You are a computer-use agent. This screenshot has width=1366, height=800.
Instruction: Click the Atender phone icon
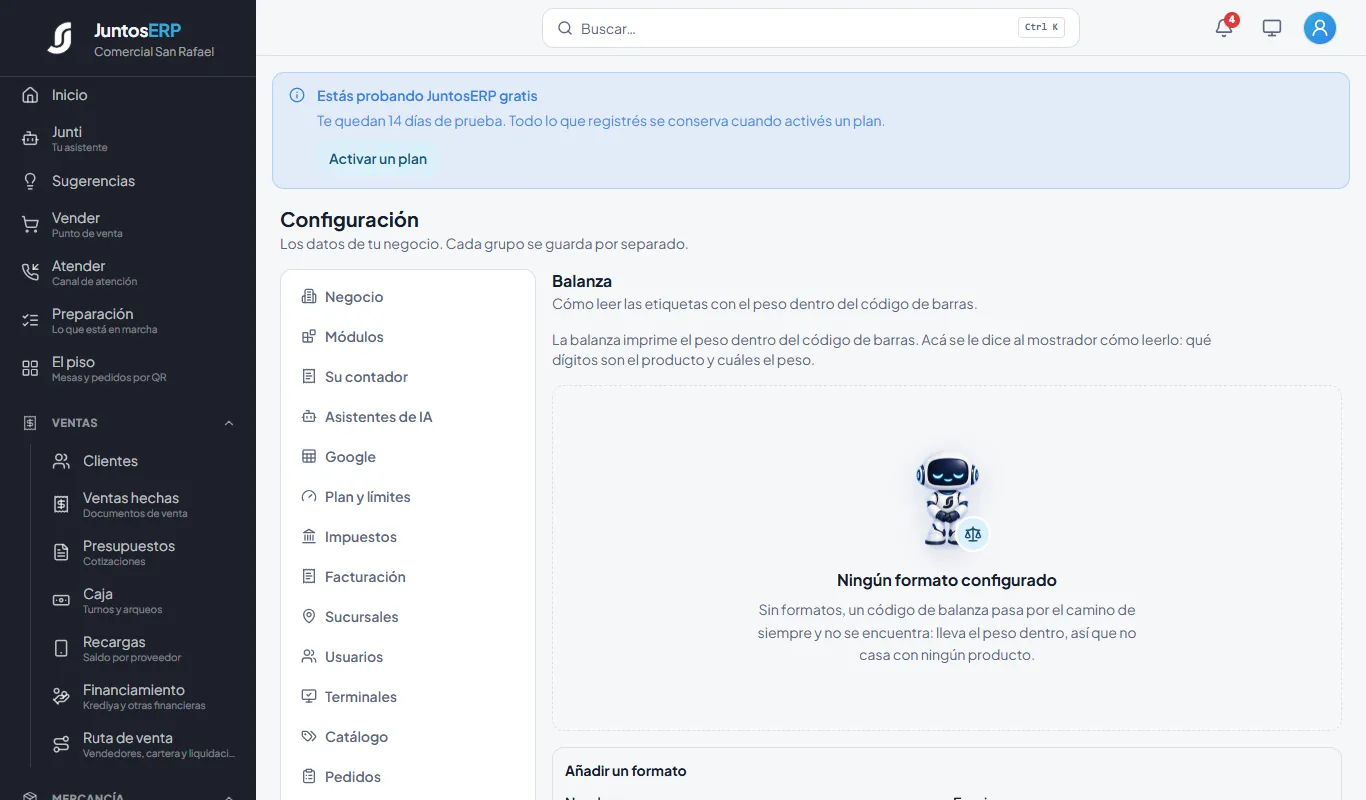(30, 273)
